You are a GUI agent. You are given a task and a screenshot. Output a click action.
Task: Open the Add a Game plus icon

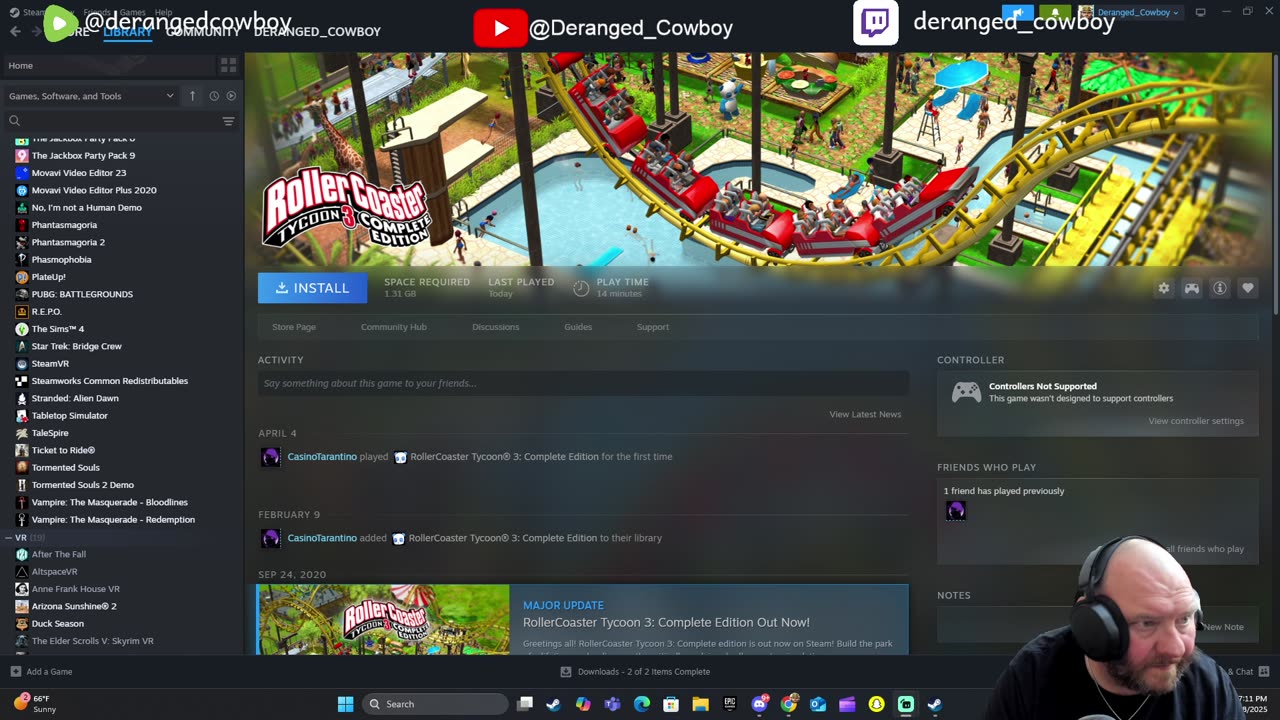15,672
